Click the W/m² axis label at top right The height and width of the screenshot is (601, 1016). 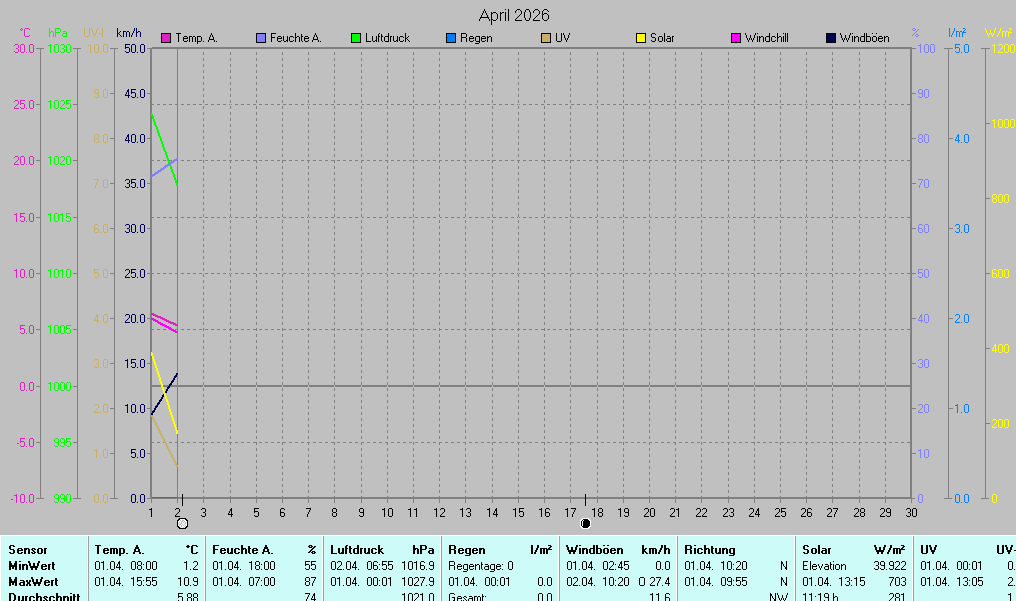pos(998,32)
